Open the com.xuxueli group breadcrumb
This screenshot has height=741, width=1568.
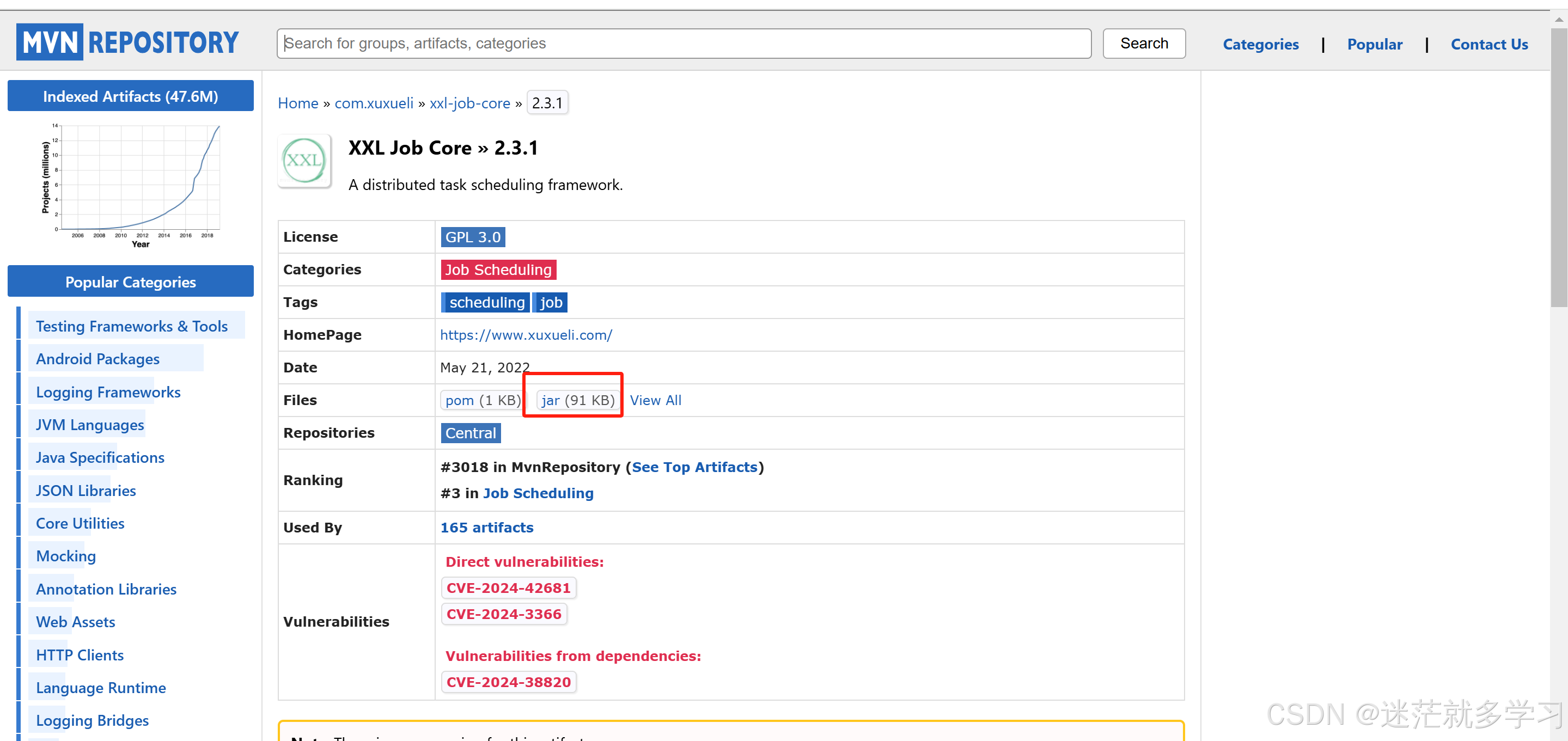pos(374,103)
